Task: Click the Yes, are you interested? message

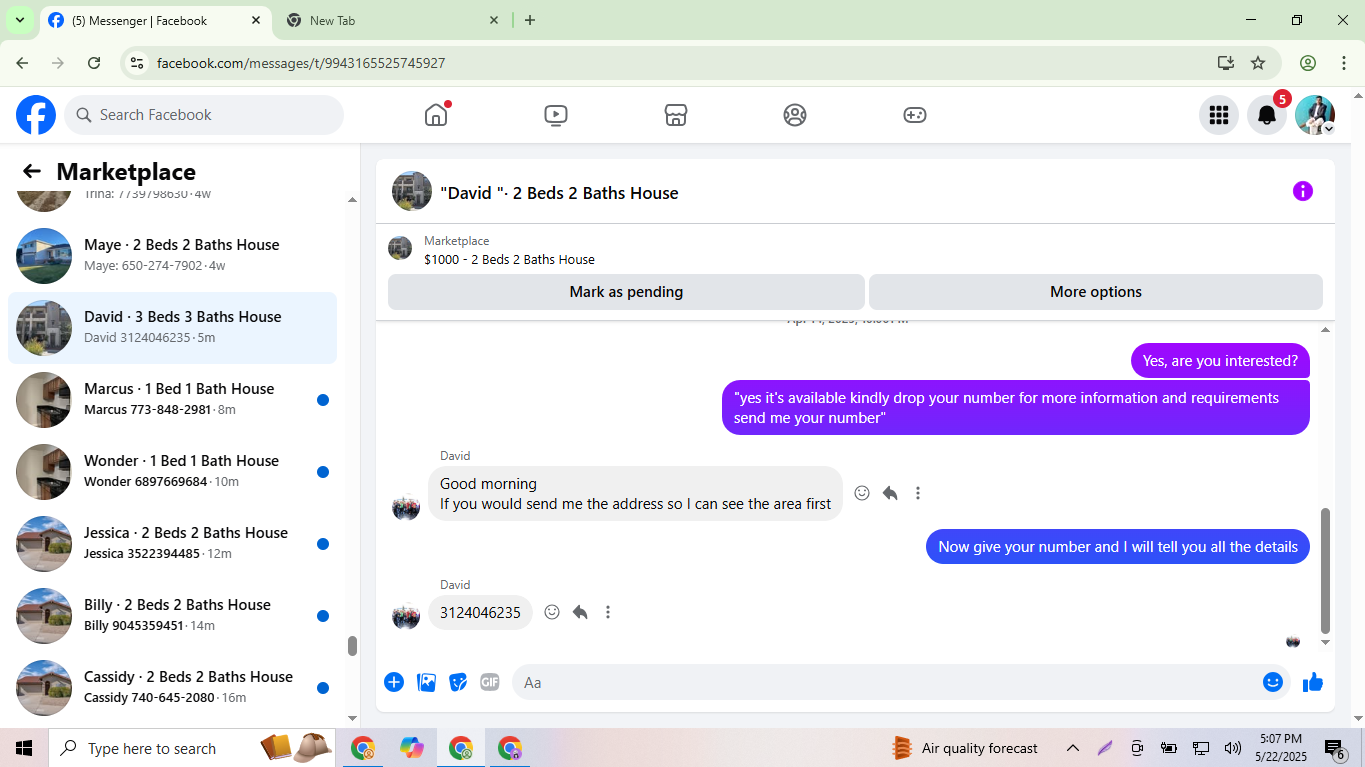Action: pos(1220,361)
